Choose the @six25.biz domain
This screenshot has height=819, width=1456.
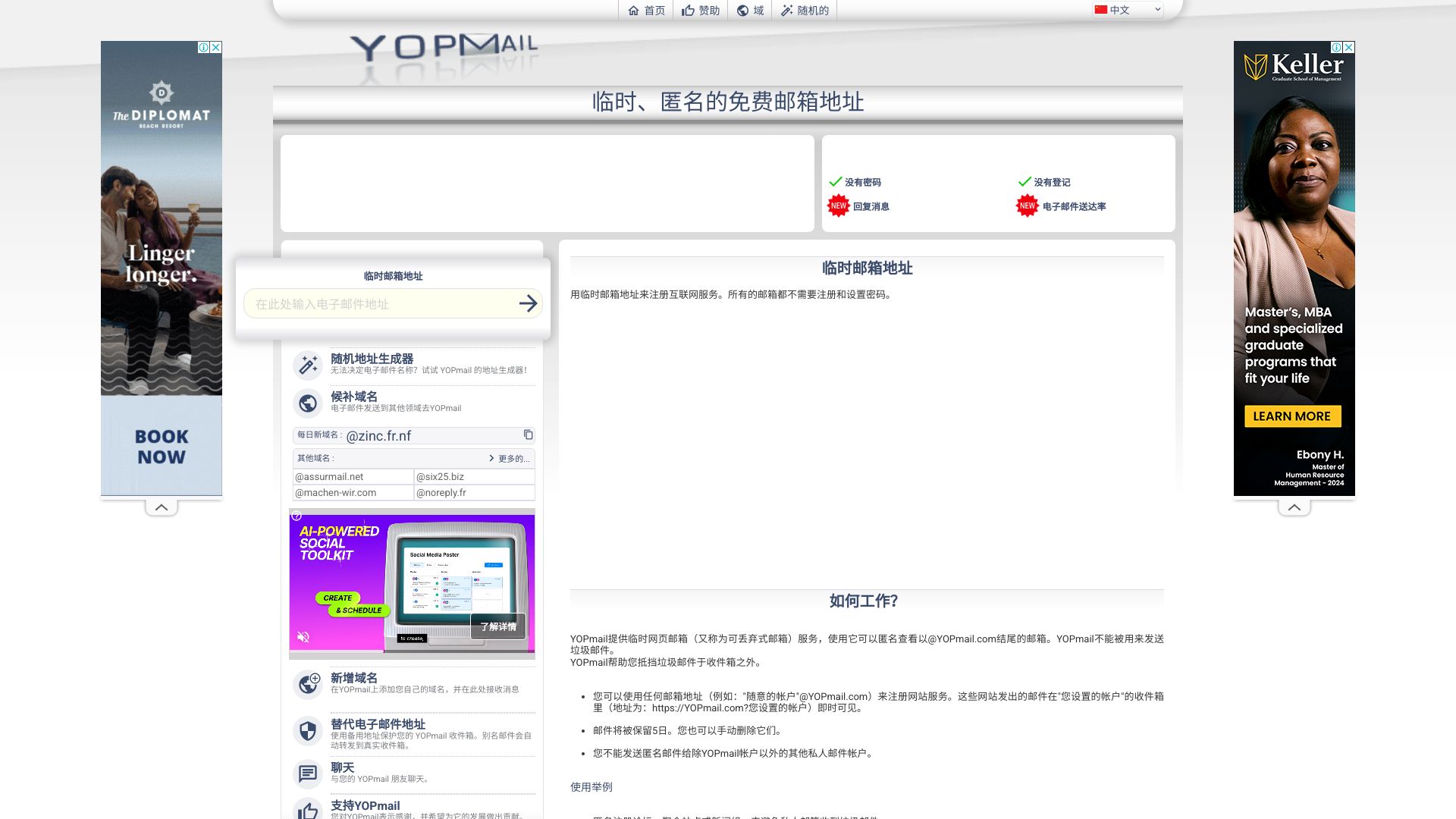(x=474, y=477)
